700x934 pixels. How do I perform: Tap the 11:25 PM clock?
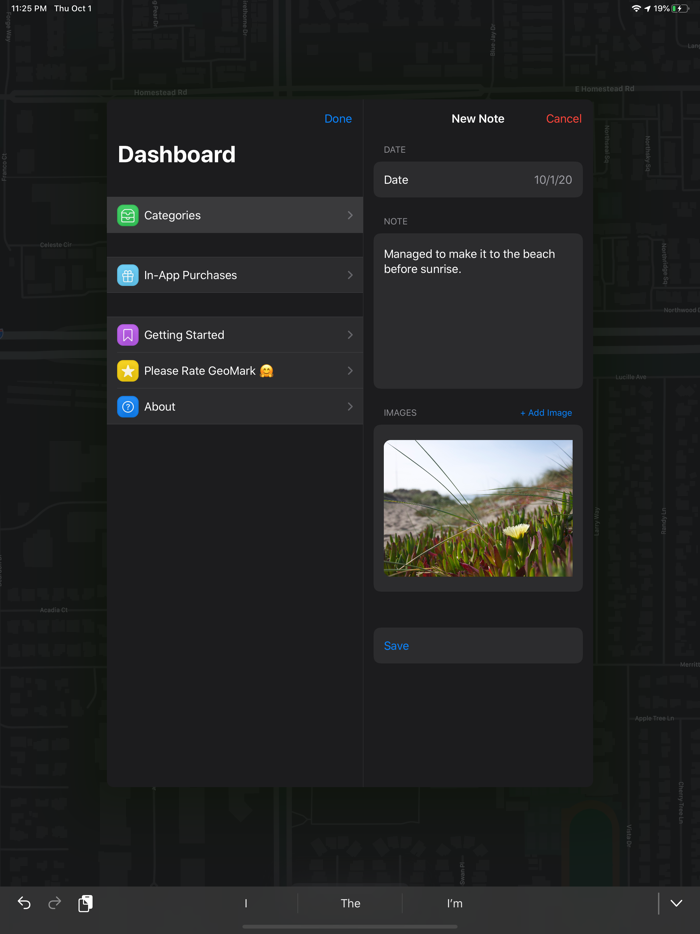(x=29, y=8)
